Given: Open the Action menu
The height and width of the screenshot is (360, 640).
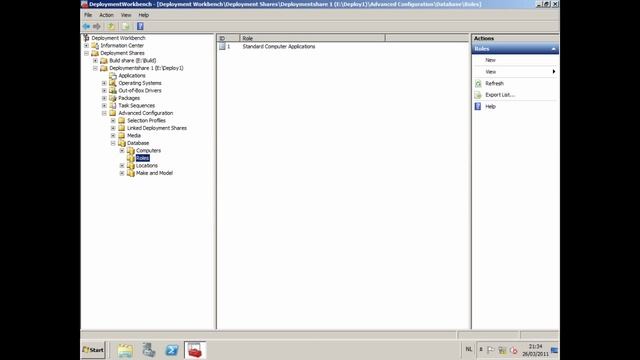Looking at the screenshot, I should coord(107,15).
